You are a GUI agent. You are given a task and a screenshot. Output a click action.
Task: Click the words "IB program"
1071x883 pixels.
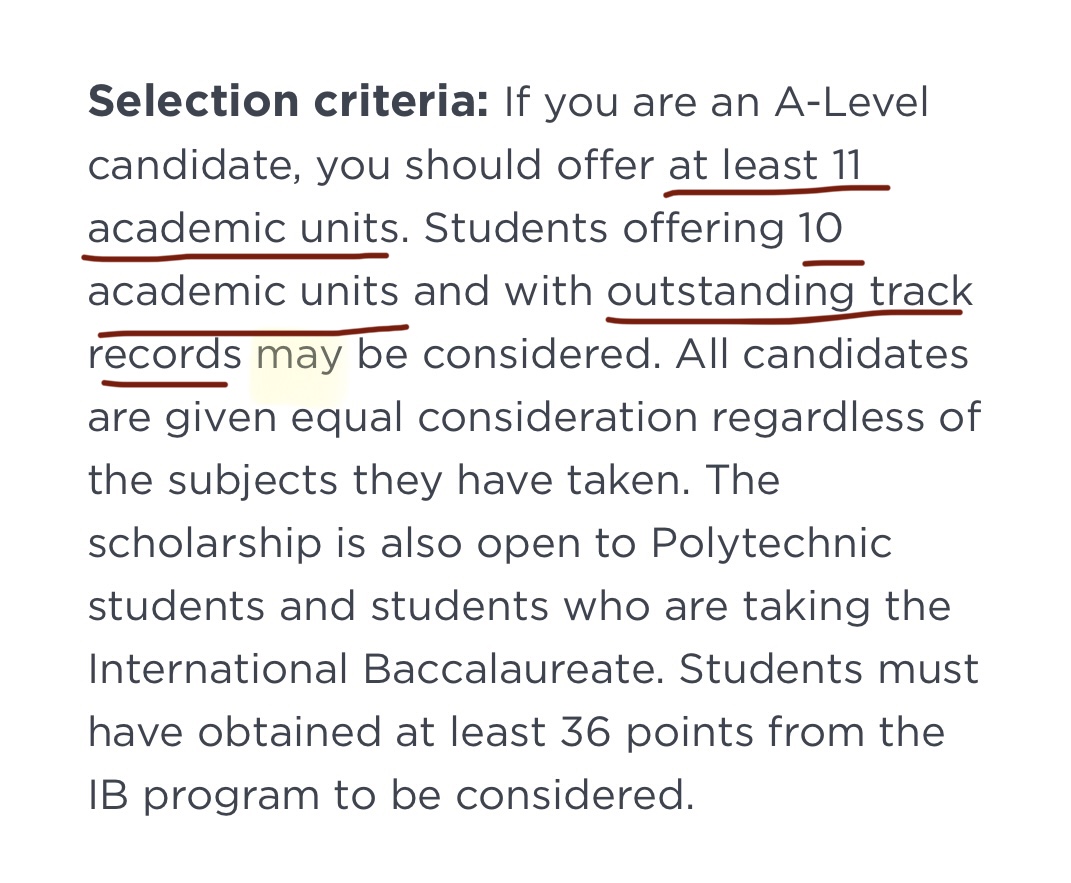(204, 796)
